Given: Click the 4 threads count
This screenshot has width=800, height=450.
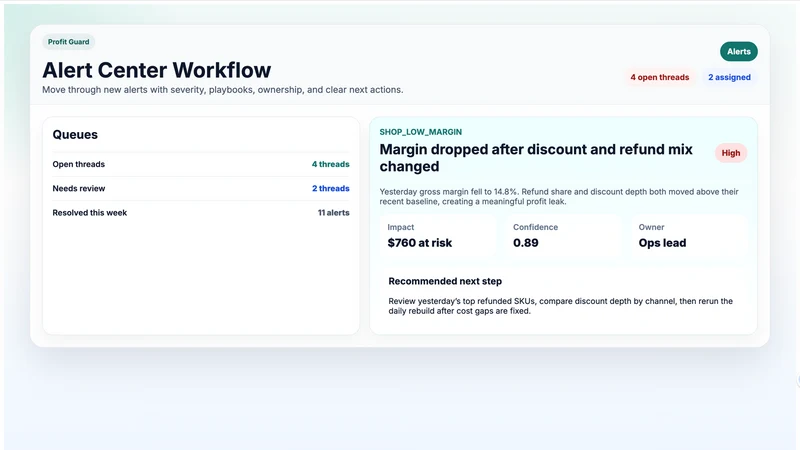Looking at the screenshot, I should coord(331,164).
